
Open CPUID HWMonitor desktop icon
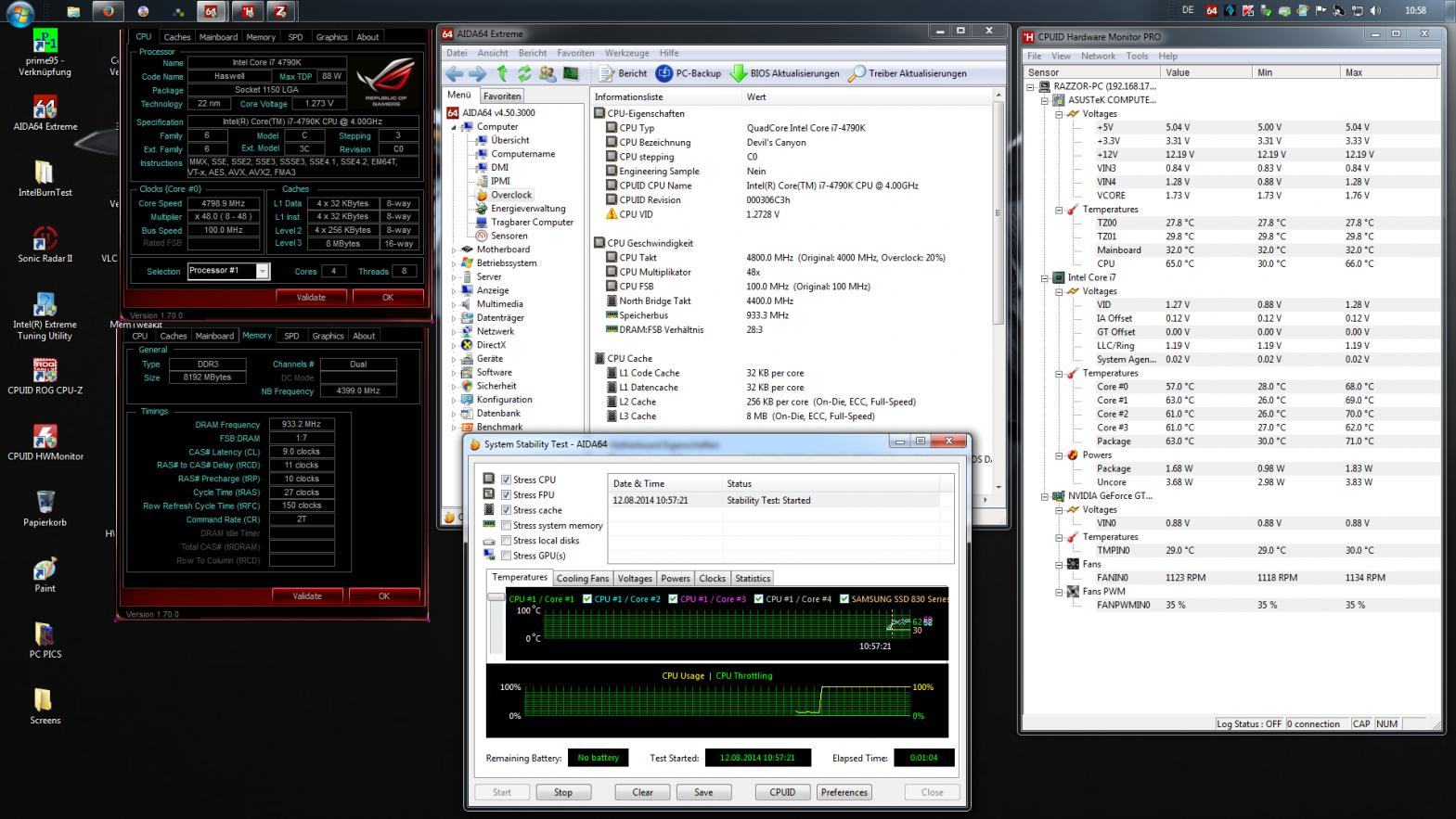pyautogui.click(x=45, y=442)
